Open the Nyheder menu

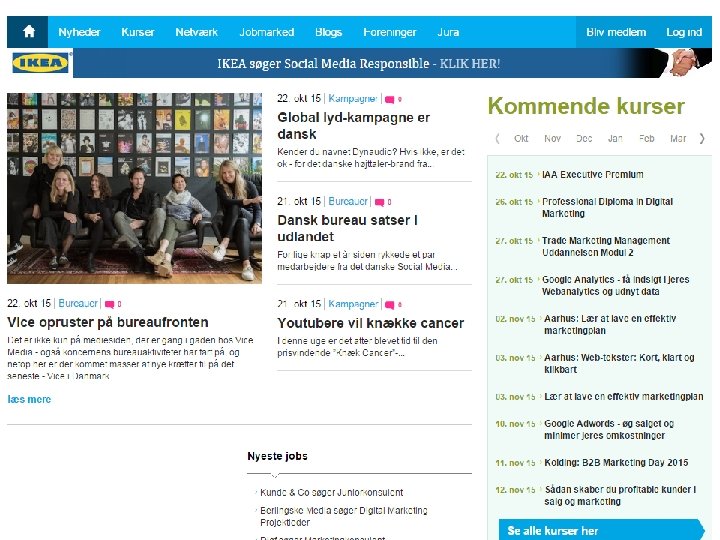(x=79, y=32)
